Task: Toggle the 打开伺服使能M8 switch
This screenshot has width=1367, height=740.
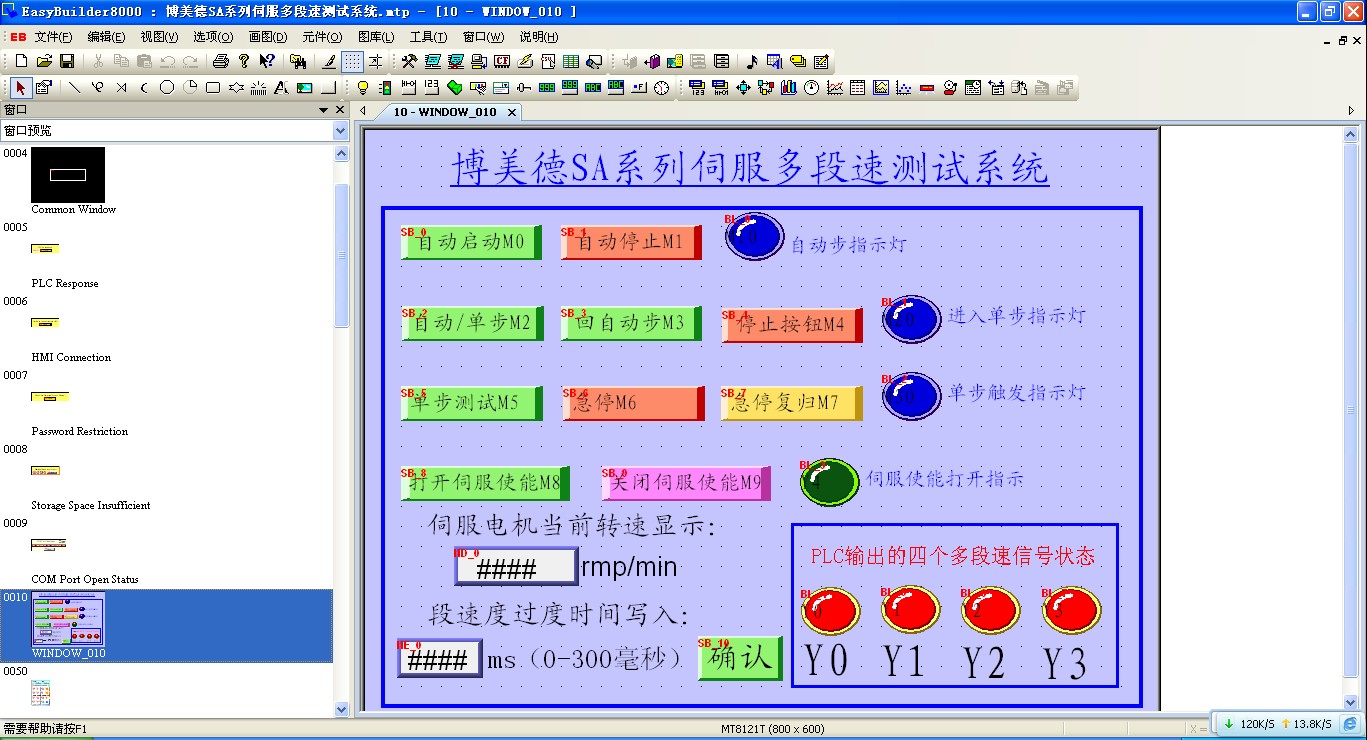Action: click(x=486, y=483)
